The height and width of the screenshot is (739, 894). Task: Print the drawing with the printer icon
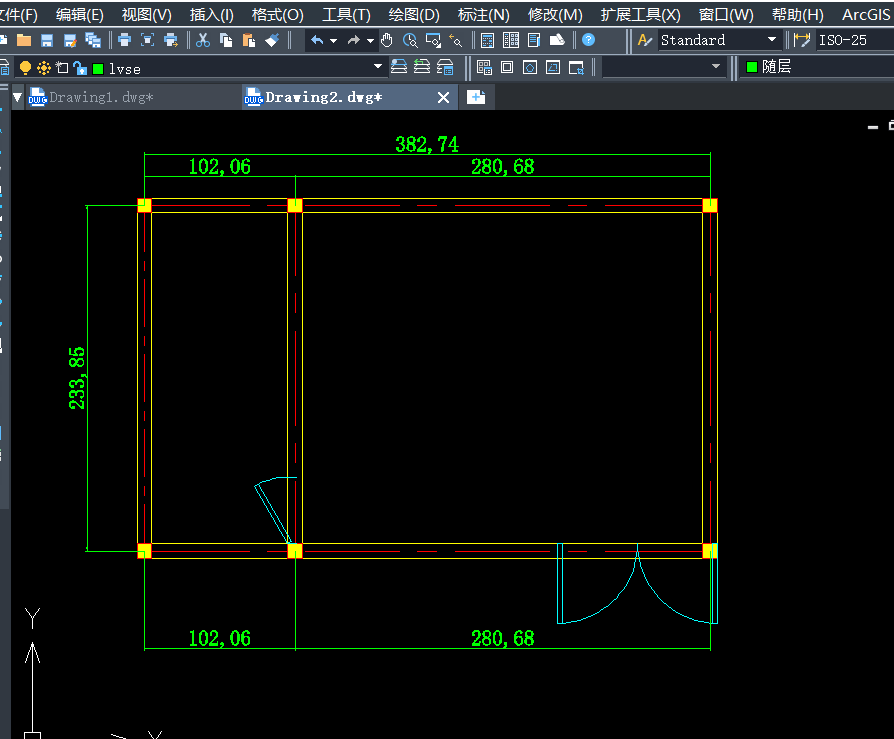click(124, 40)
